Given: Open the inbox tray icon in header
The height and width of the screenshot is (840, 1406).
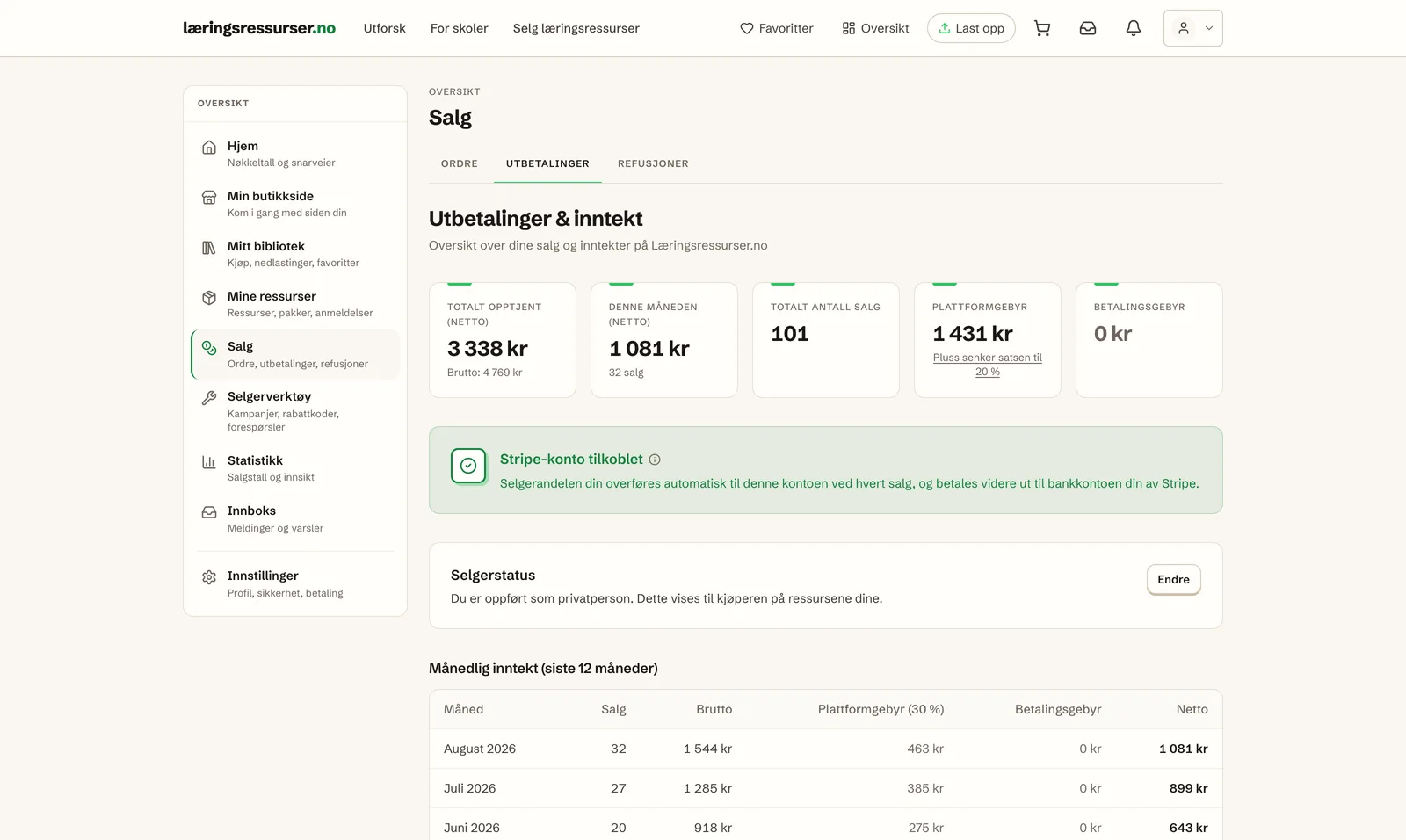Looking at the screenshot, I should pos(1088,28).
